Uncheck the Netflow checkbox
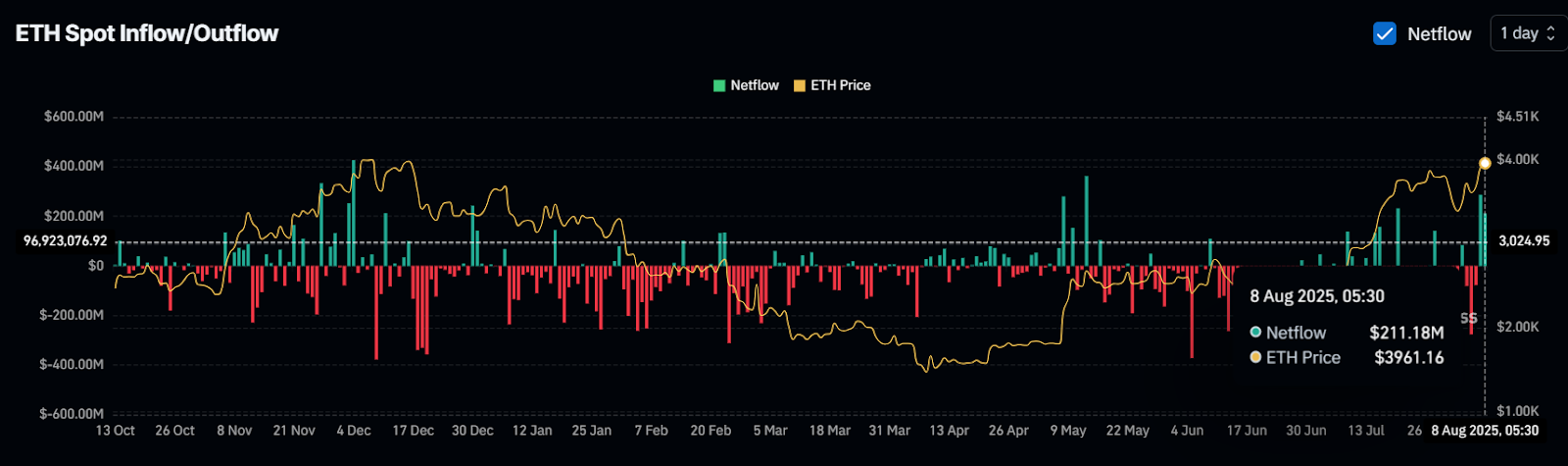Screen dimensions: 1568x466 tap(1385, 33)
